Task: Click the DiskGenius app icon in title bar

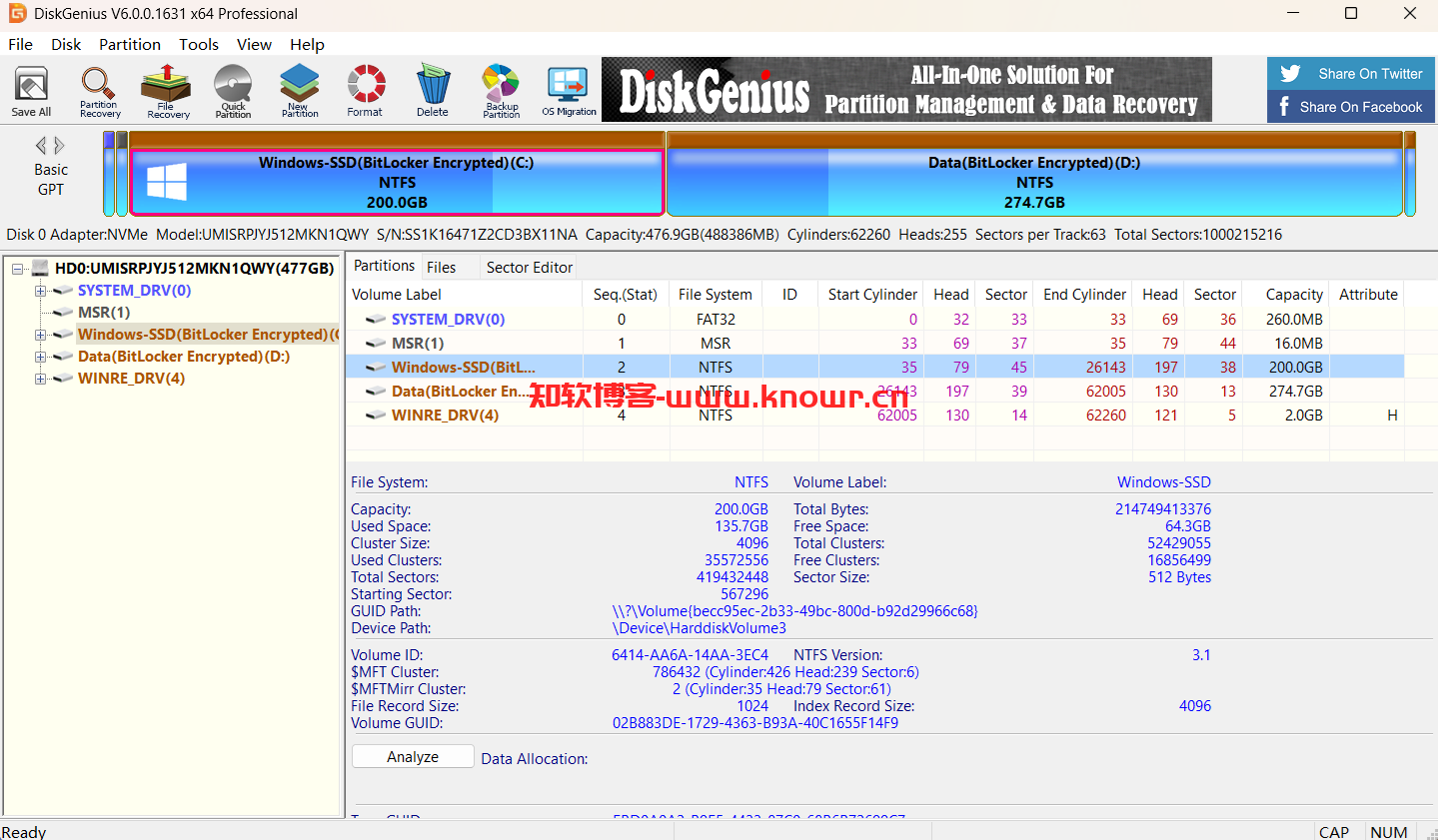Action: point(17,13)
